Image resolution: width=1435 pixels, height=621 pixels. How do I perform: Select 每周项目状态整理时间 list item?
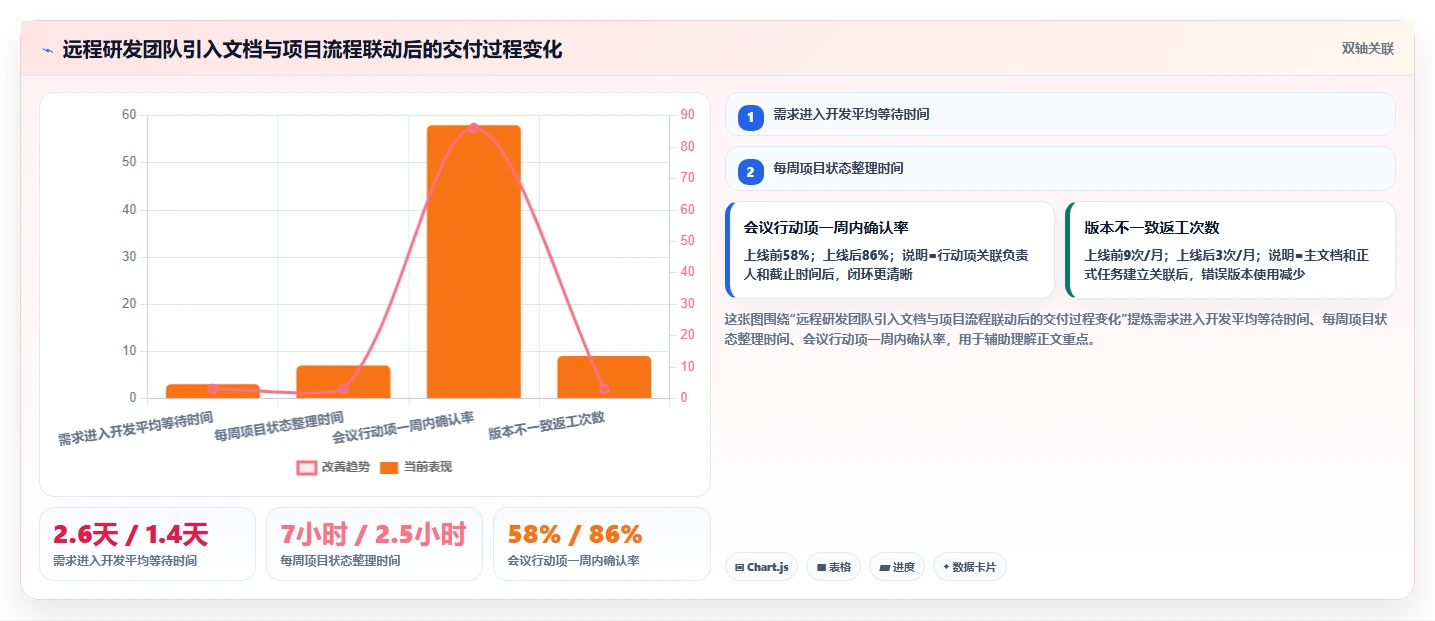(1060, 168)
